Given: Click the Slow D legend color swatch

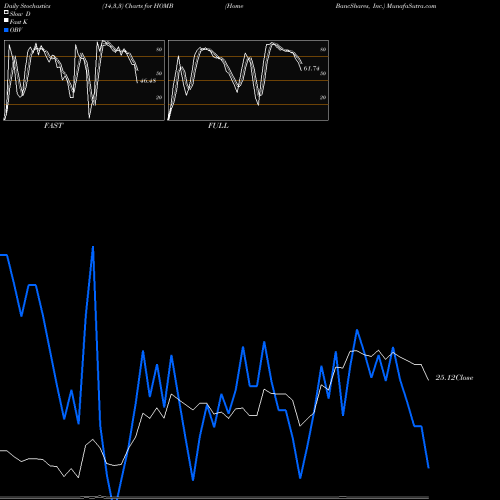Looking at the screenshot, I should pyautogui.click(x=6, y=13).
